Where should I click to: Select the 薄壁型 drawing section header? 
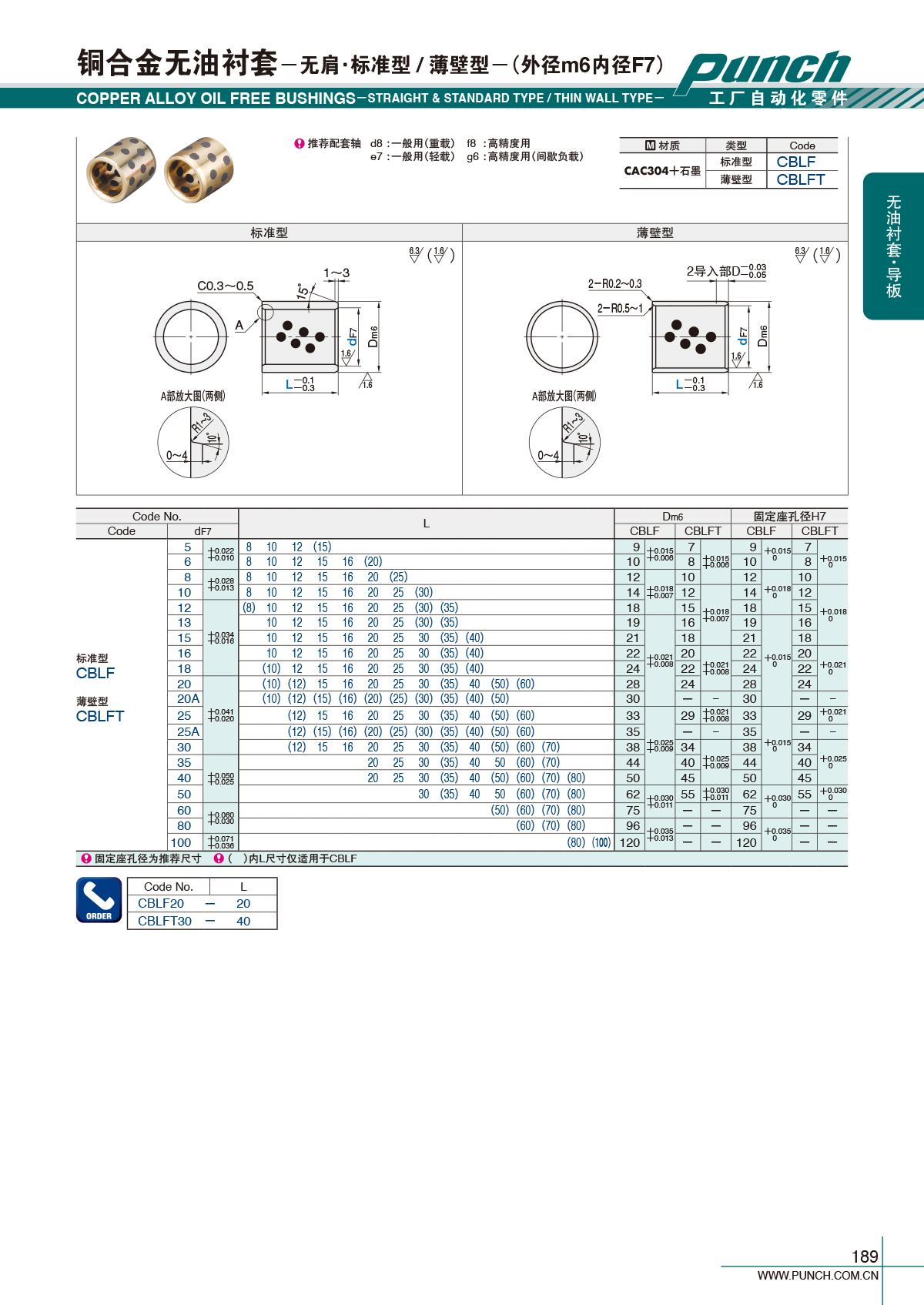655,233
